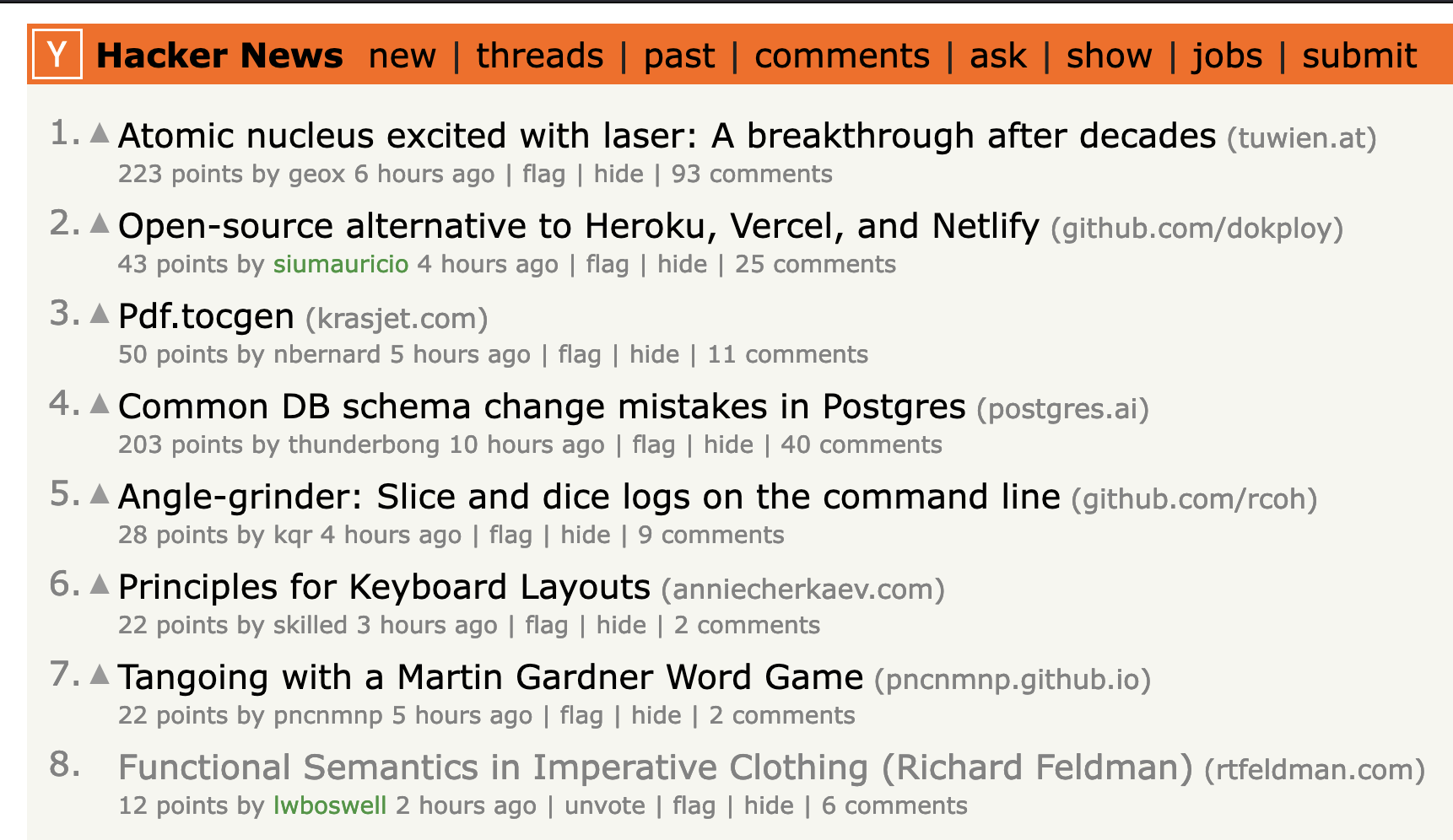Open the Principles for Keyboard Layouts article
Viewport: 1453px width, 840px height.
pyautogui.click(x=384, y=587)
